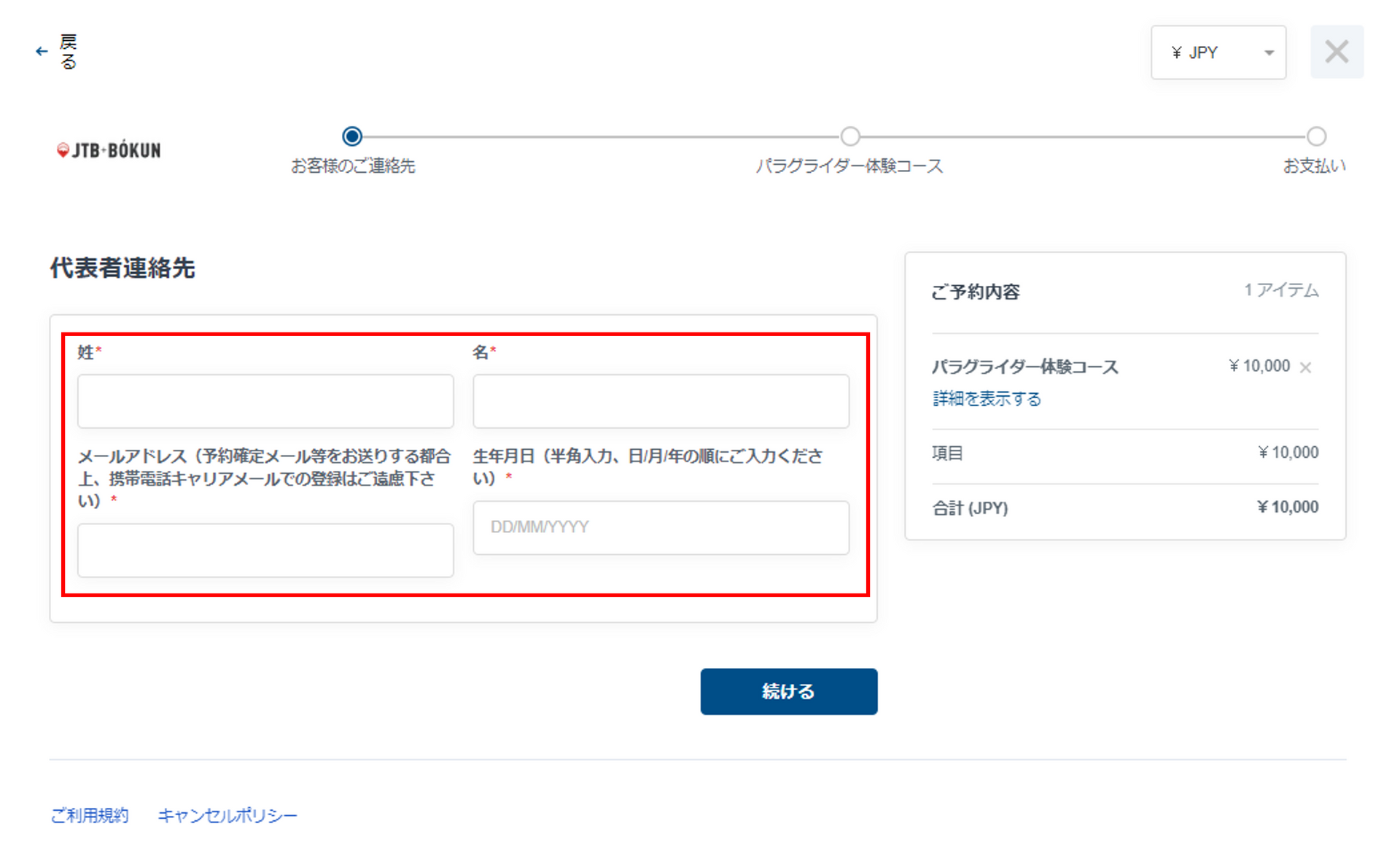Click the お客様のご連絡先 step label

tap(353, 166)
